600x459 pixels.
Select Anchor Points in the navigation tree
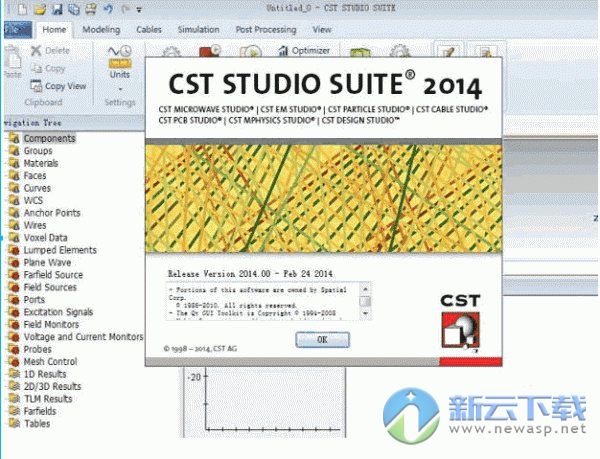(52, 213)
